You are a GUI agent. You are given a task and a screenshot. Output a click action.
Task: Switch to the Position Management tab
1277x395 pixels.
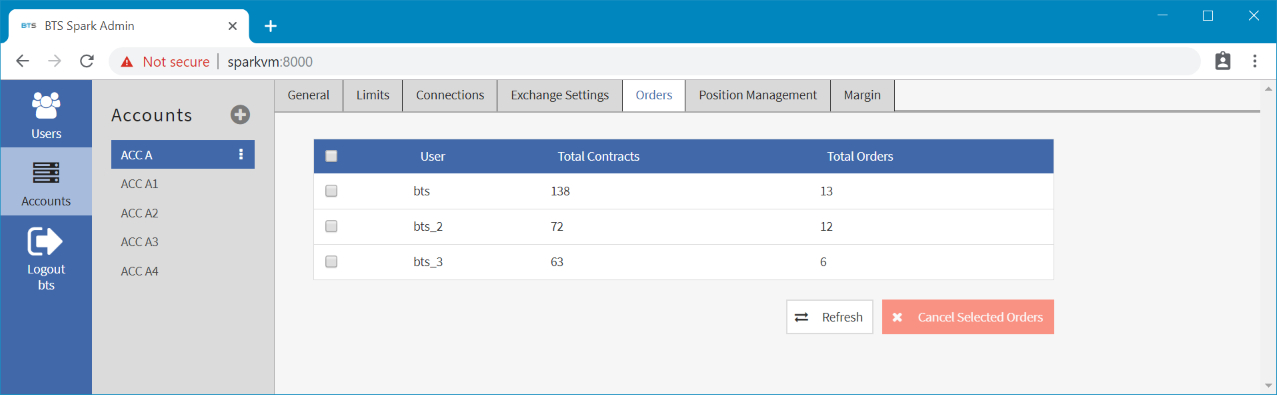pos(758,95)
